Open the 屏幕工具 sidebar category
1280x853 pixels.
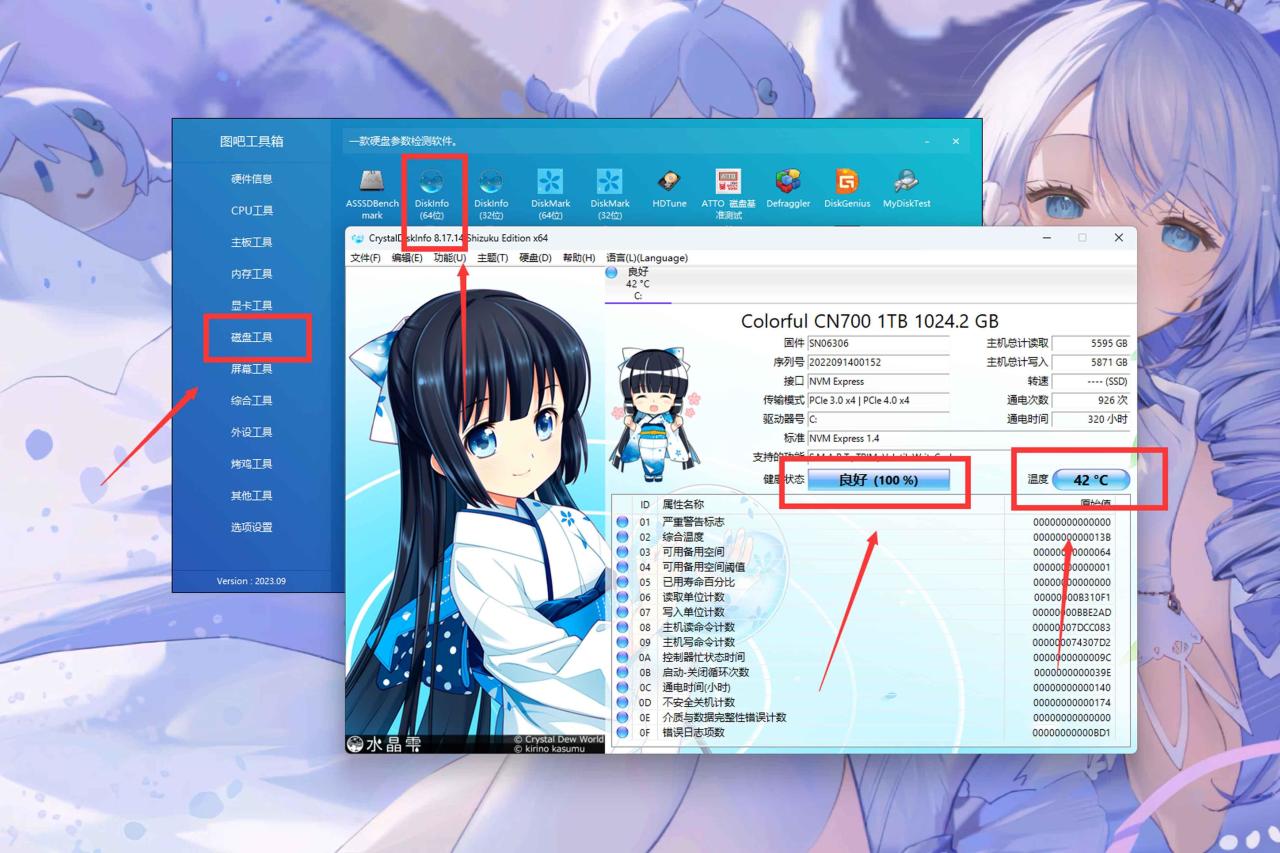251,369
